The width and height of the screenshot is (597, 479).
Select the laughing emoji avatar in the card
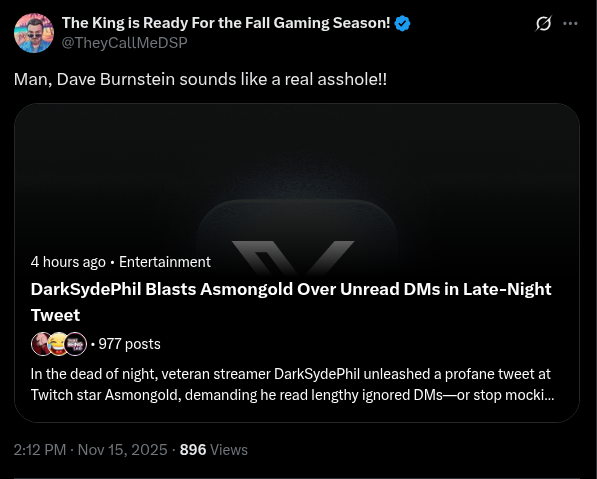58,344
